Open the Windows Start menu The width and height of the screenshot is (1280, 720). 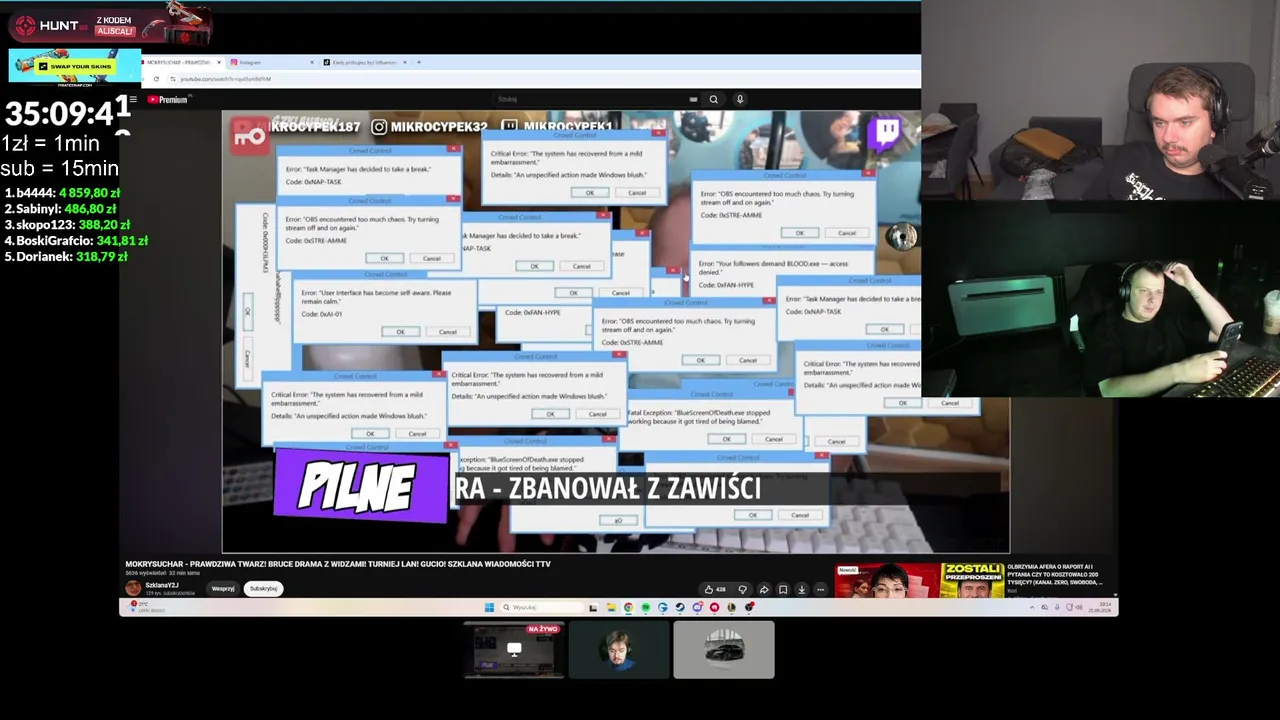[x=489, y=607]
